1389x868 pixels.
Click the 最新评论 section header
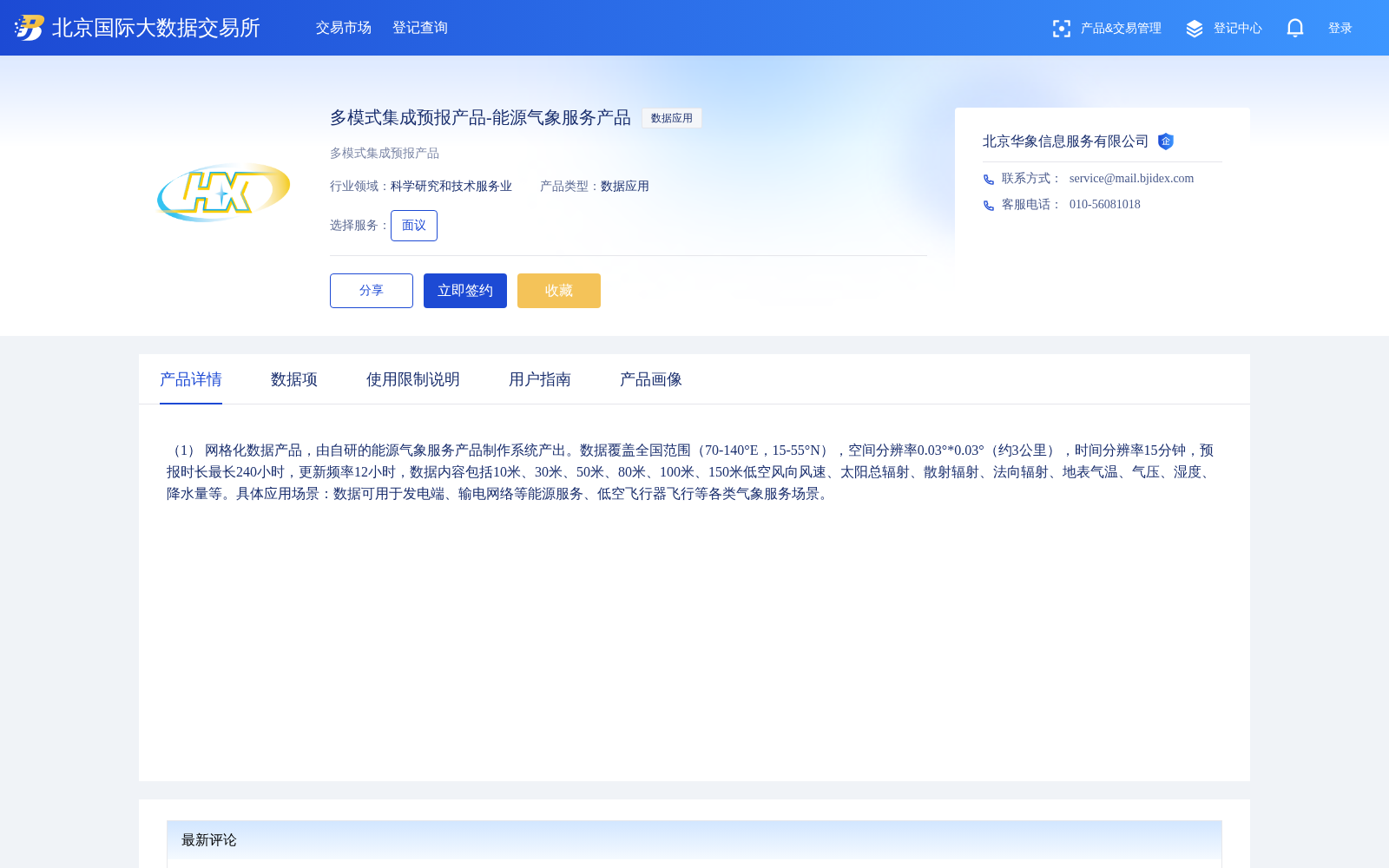coord(694,840)
